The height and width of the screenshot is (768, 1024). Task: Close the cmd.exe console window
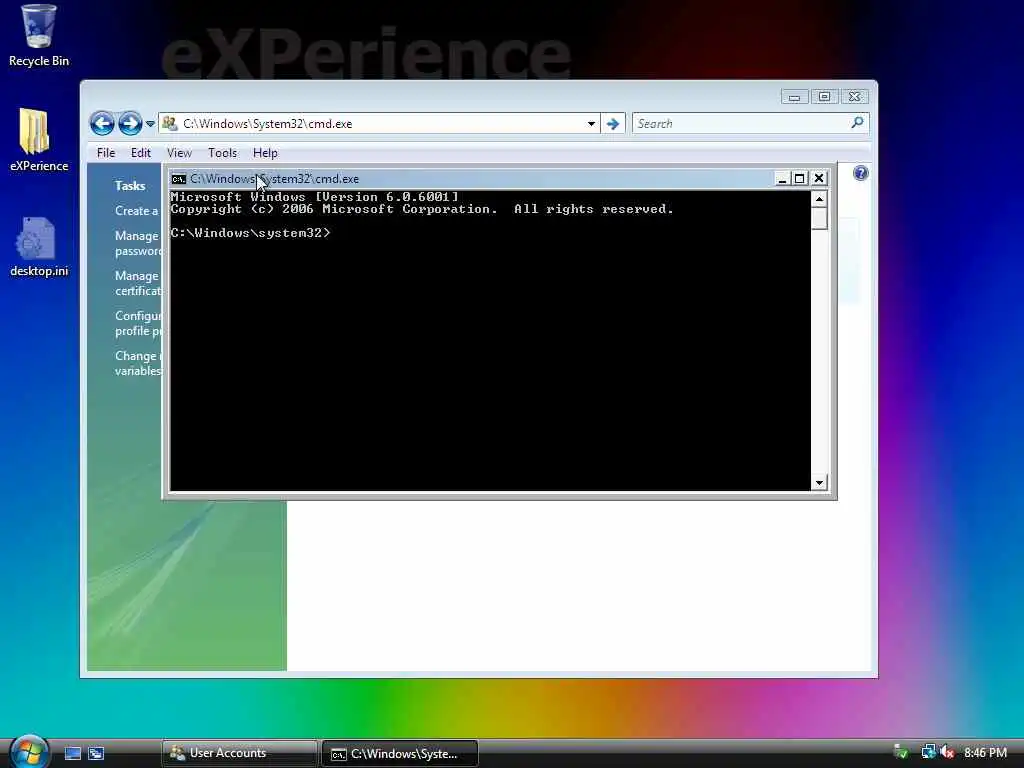pos(819,178)
